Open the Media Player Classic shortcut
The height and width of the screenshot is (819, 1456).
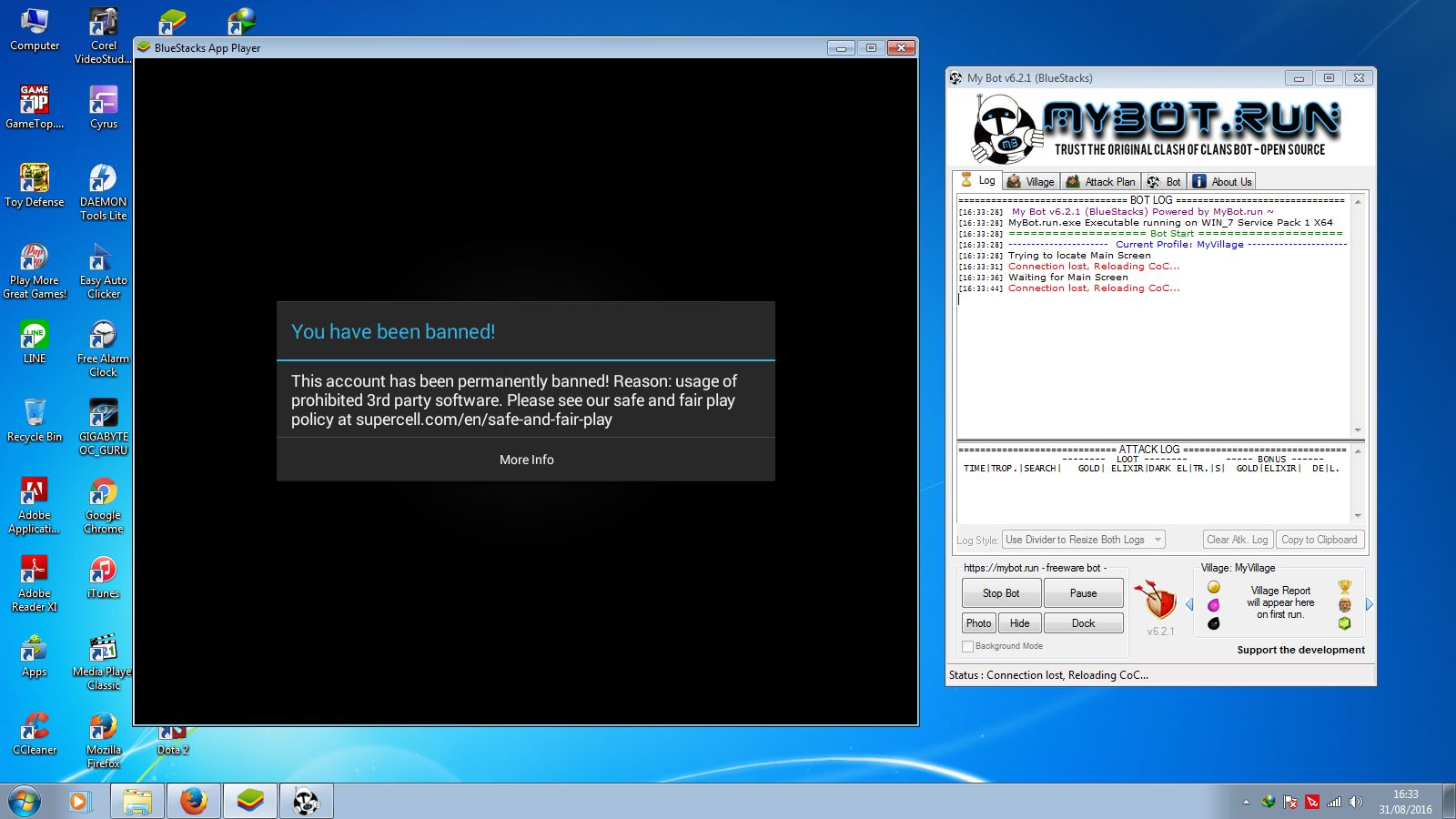click(103, 662)
